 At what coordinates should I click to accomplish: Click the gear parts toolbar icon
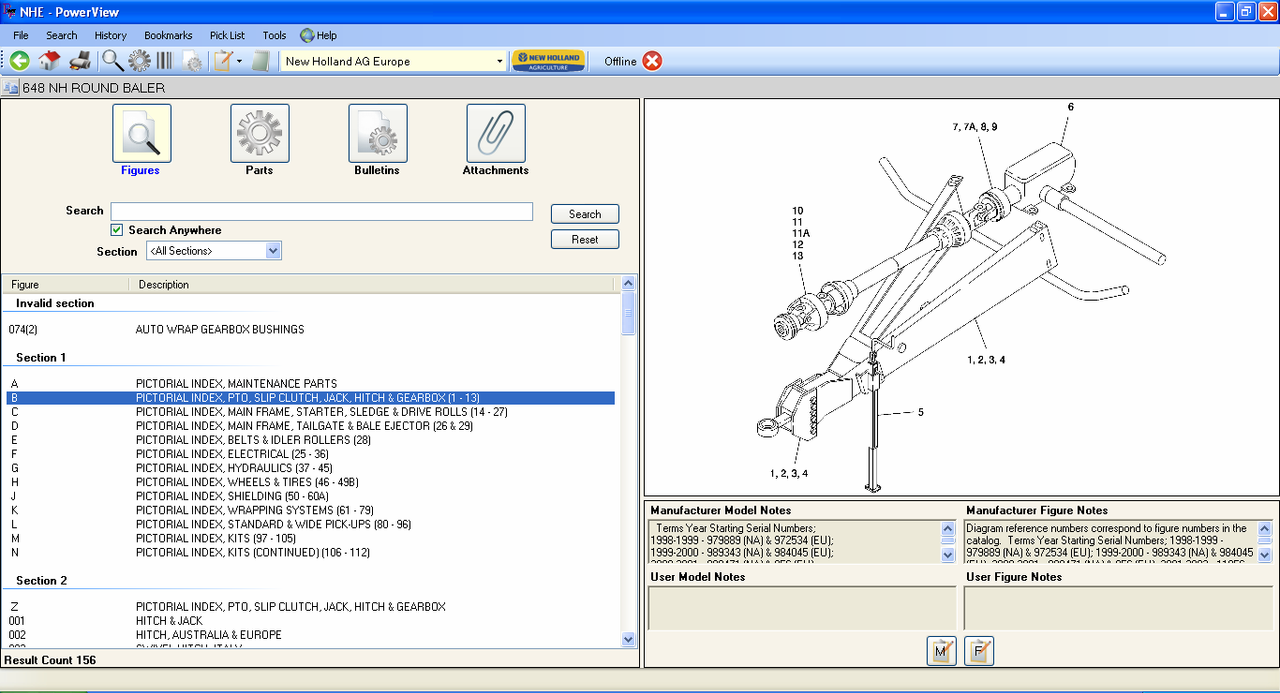pos(139,61)
